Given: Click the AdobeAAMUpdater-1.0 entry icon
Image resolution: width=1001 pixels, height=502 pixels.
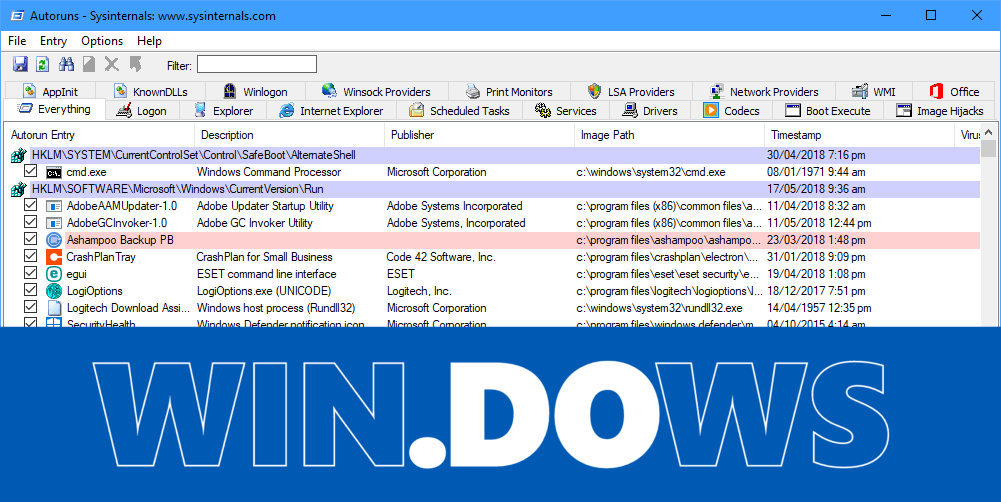Looking at the screenshot, I should 54,206.
